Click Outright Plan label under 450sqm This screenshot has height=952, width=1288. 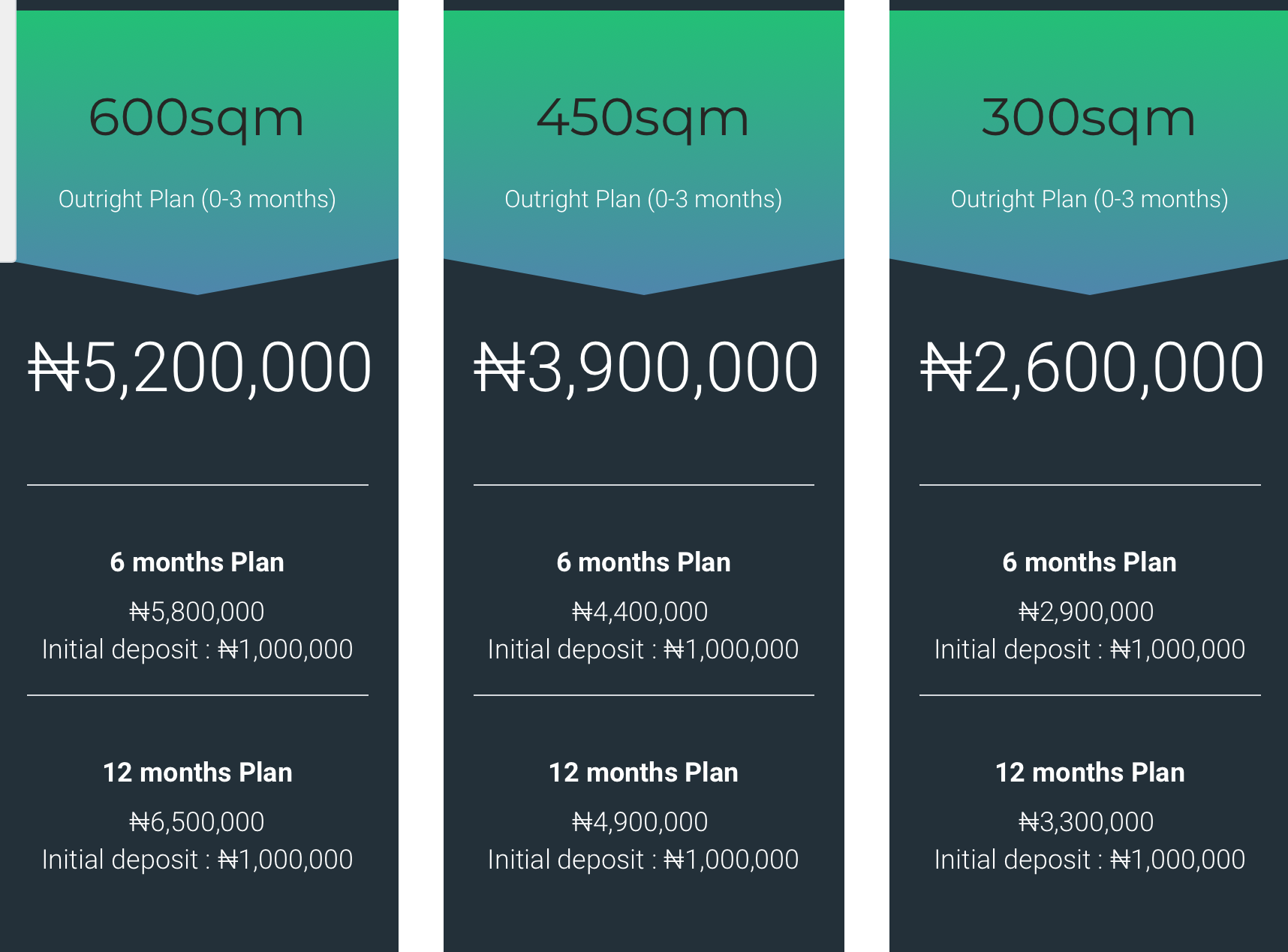[643, 199]
